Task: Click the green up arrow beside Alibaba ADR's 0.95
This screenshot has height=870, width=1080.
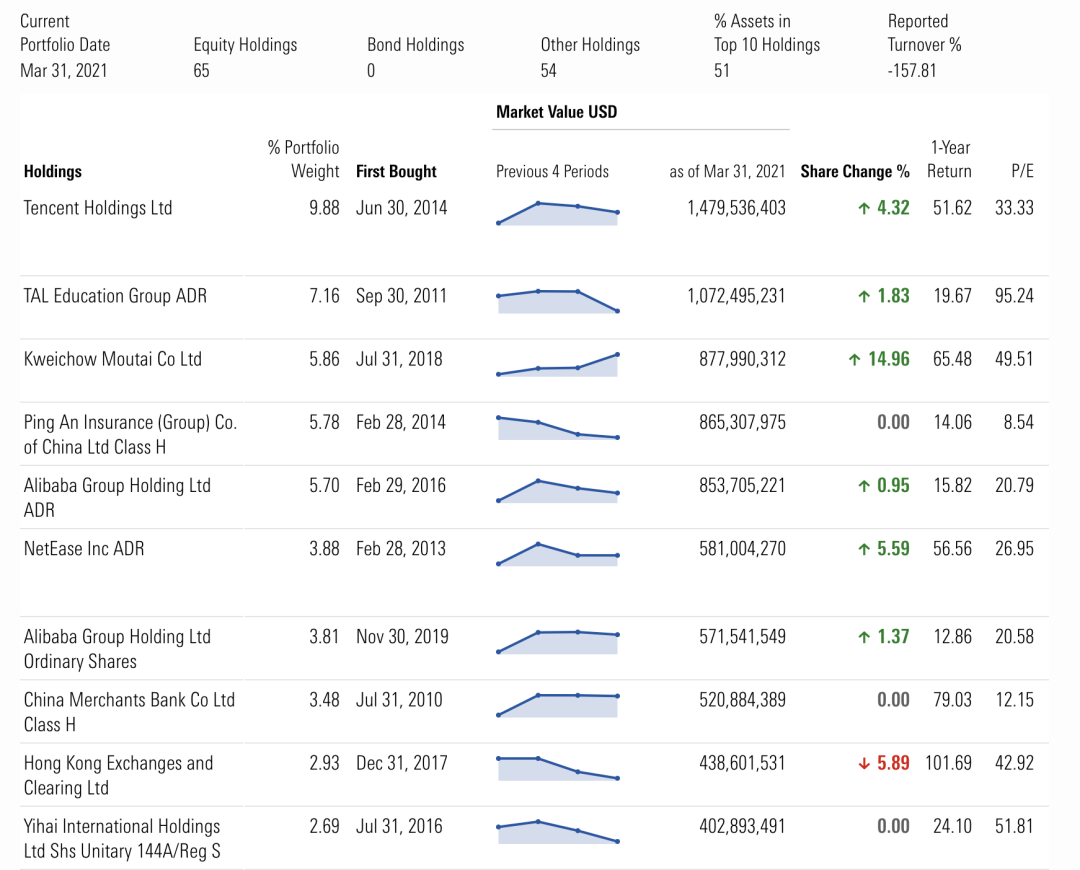Action: (864, 486)
